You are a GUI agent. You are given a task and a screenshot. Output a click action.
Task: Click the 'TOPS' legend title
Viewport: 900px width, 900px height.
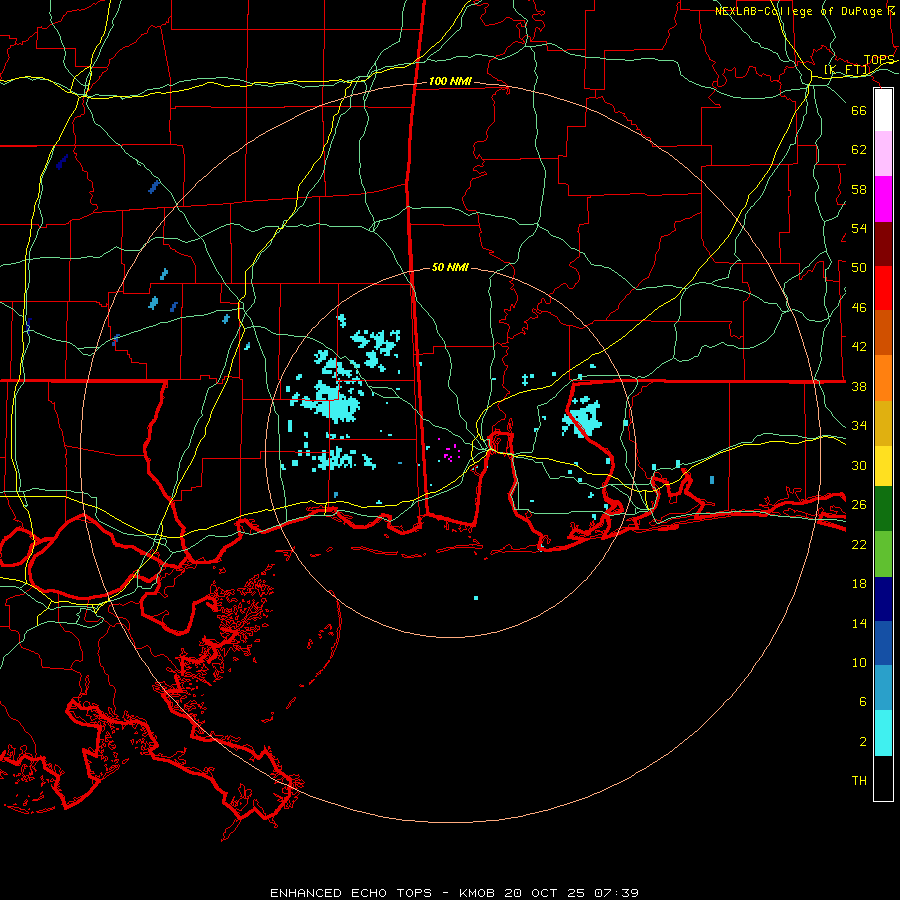tap(879, 60)
